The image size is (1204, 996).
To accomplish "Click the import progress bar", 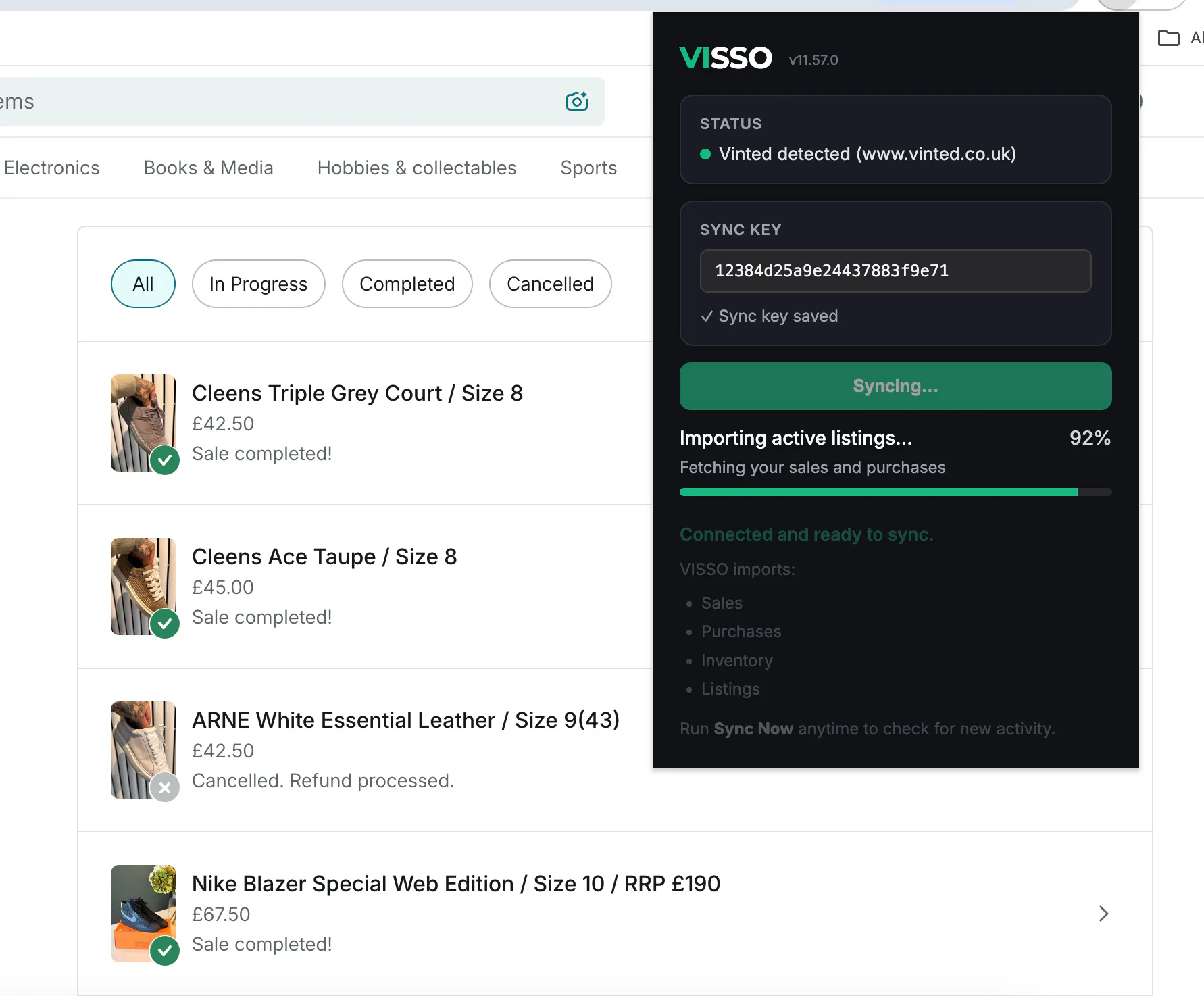I will point(895,492).
